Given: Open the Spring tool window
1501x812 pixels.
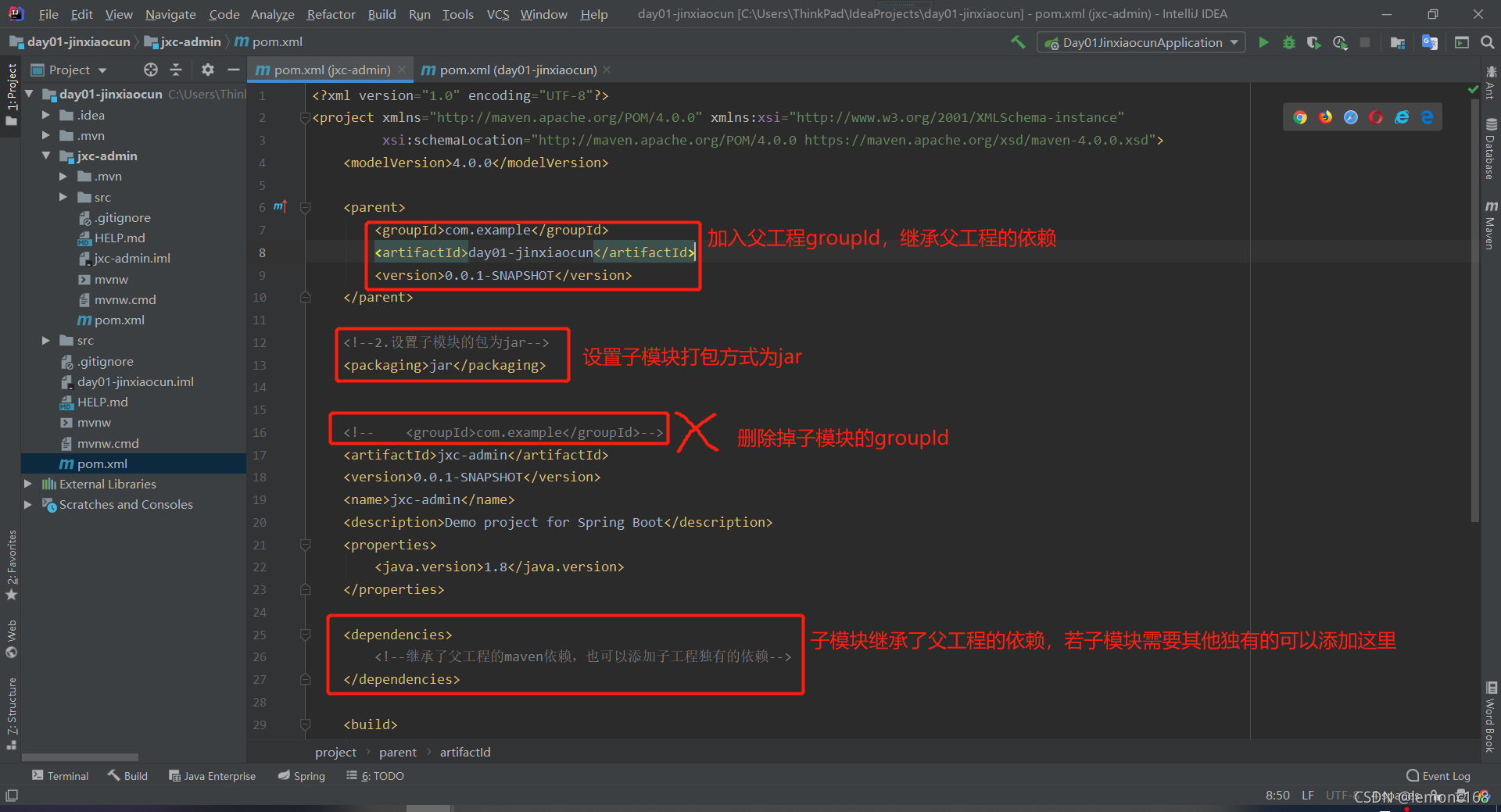Looking at the screenshot, I should coord(302,775).
